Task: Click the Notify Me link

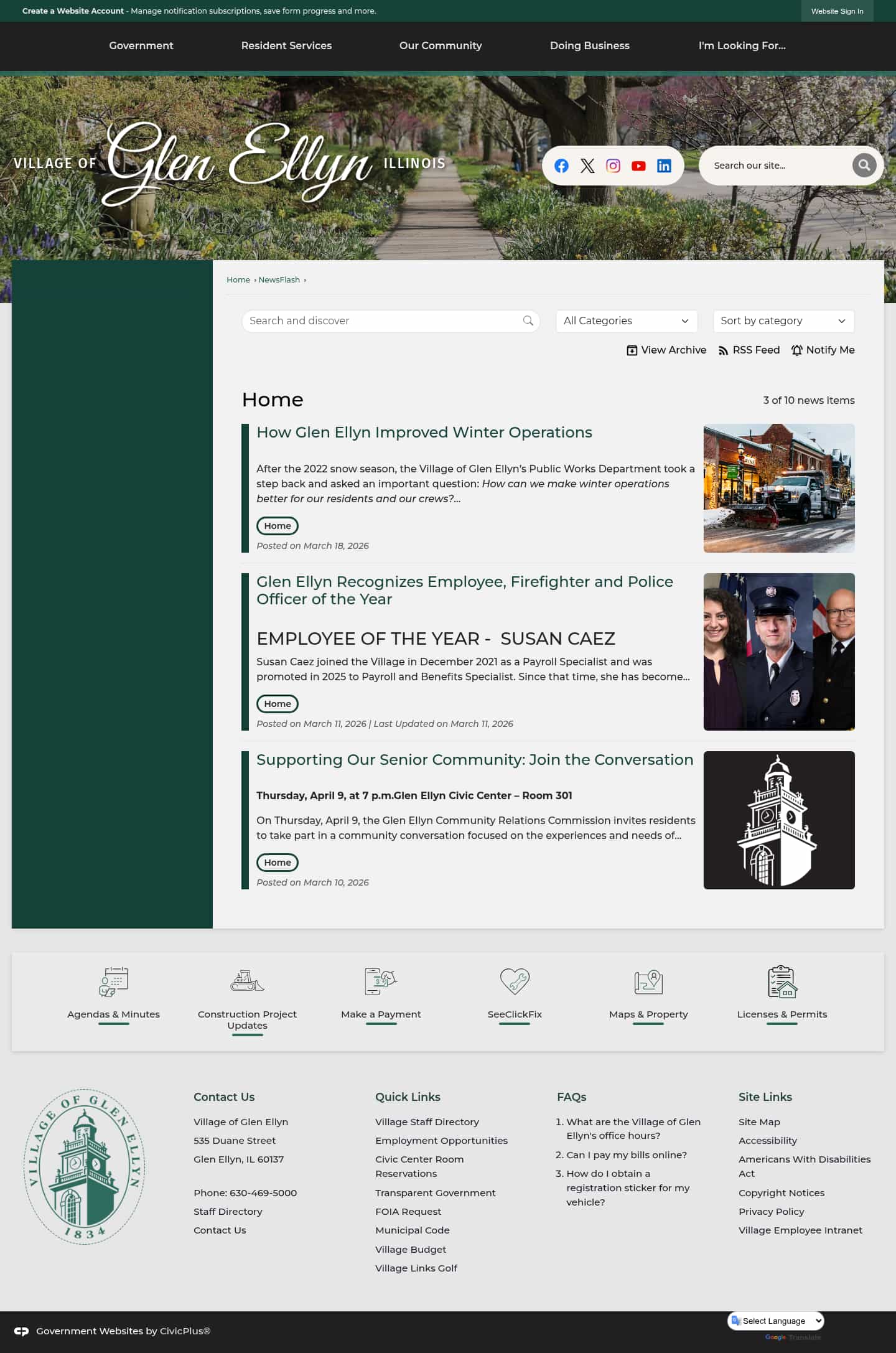Action: 823,350
